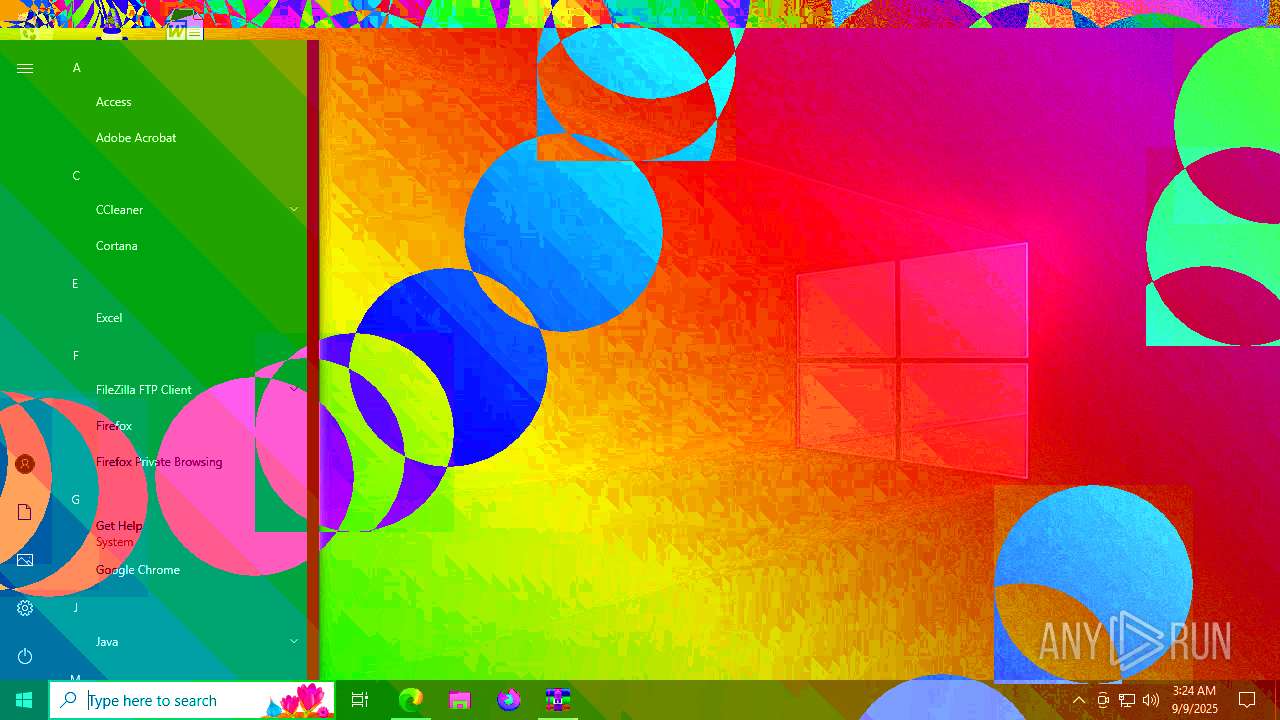The width and height of the screenshot is (1280, 720).
Task: Click the 'Type here to search' box
Action: (x=192, y=700)
